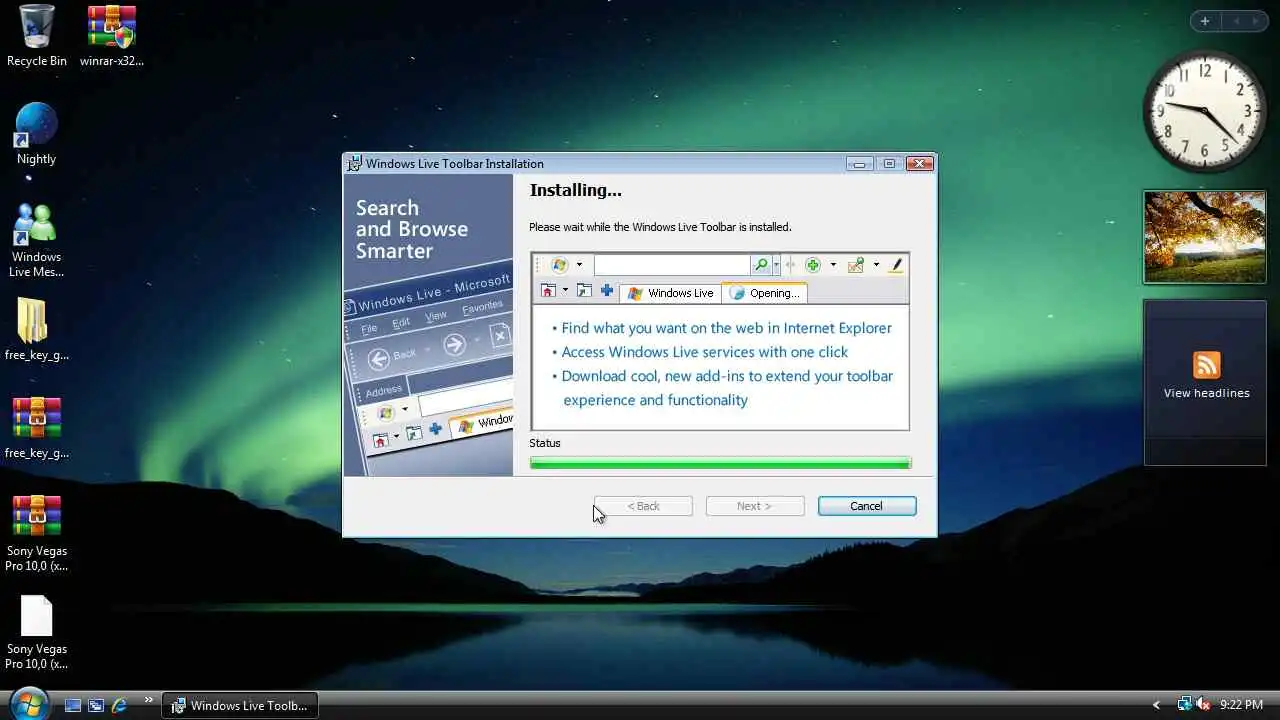The width and height of the screenshot is (1280, 720).
Task: Select the Recycle Bin desktop icon
Action: pyautogui.click(x=37, y=36)
